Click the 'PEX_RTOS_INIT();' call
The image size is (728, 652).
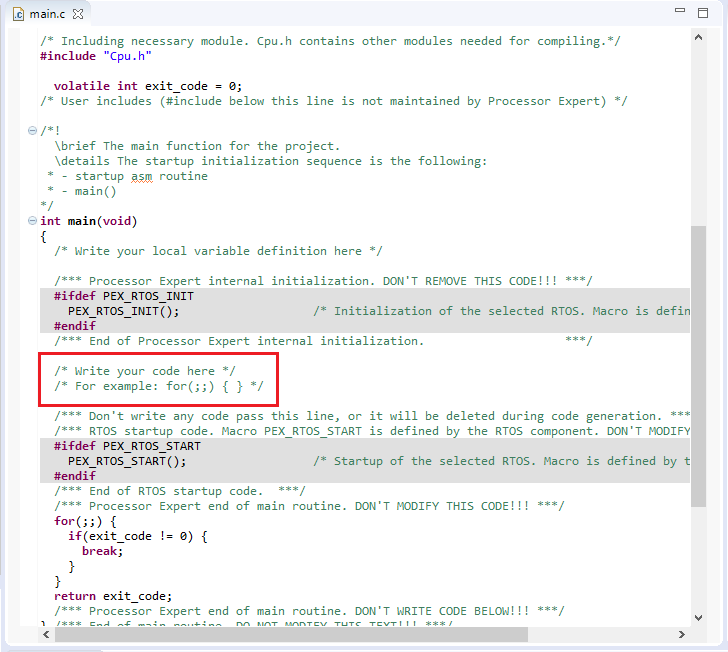(124, 311)
